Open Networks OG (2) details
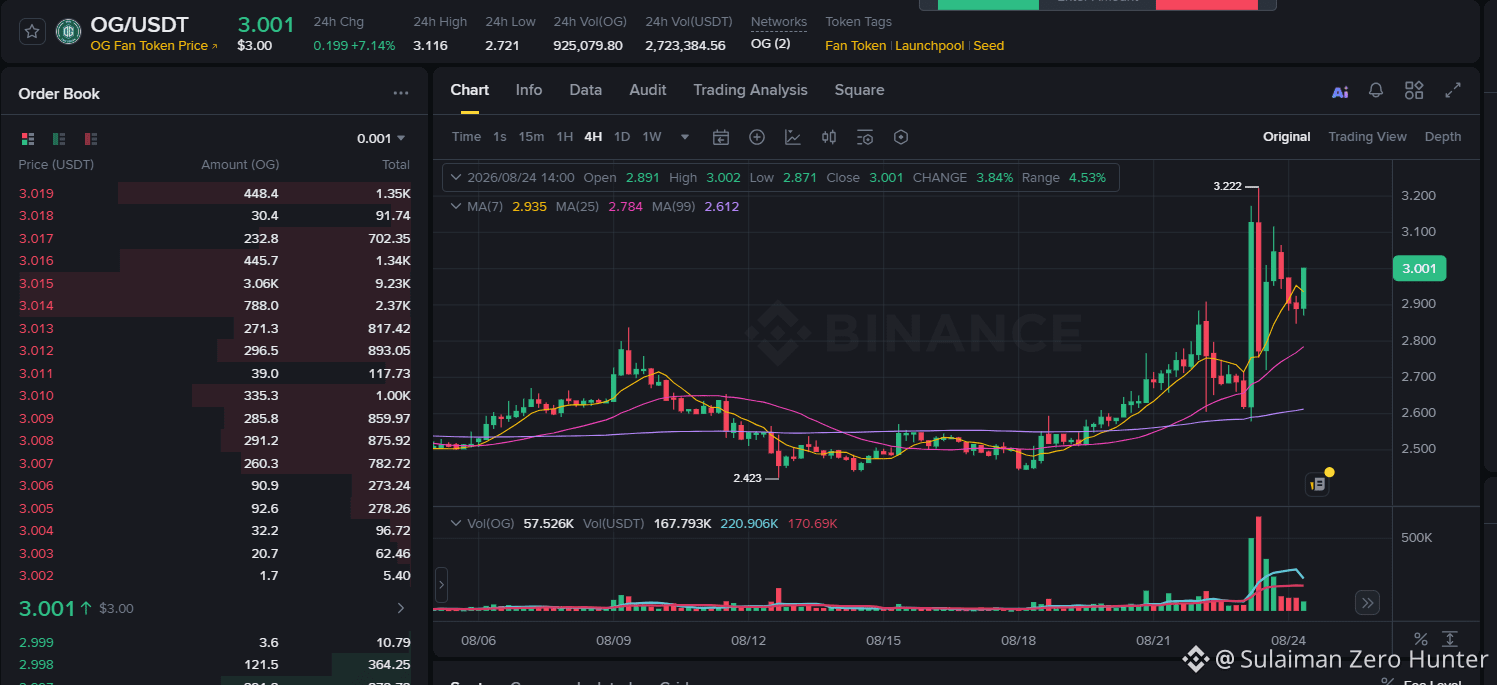 771,44
